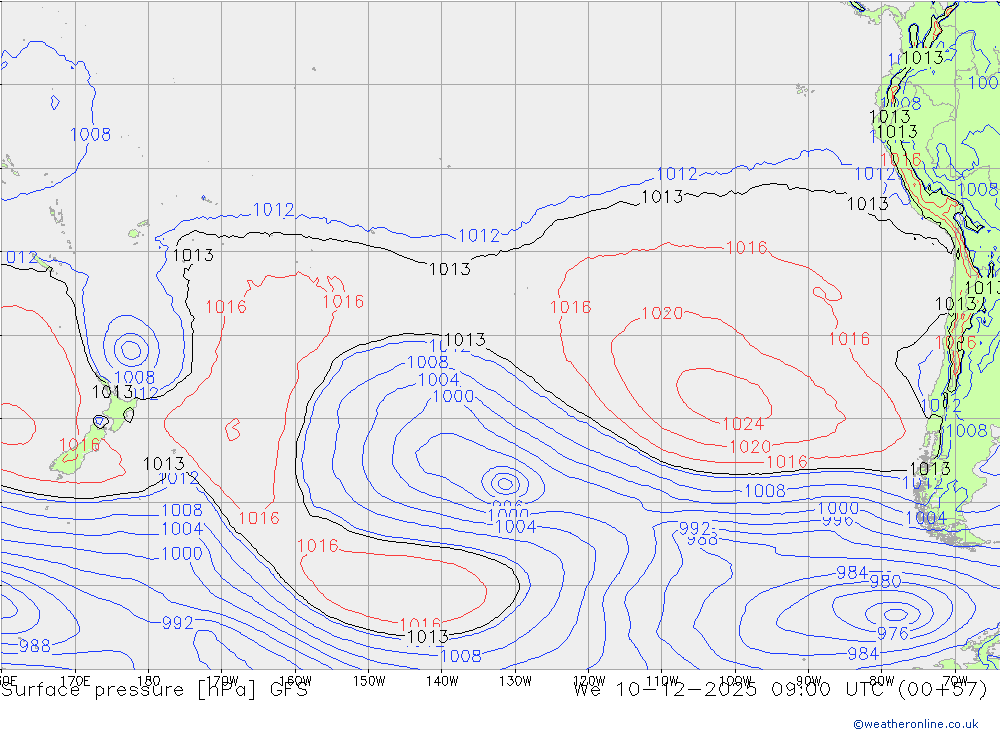The width and height of the screenshot is (1000, 733).
Task: Click the concentric low center north of New Zealand
Action: tap(130, 349)
